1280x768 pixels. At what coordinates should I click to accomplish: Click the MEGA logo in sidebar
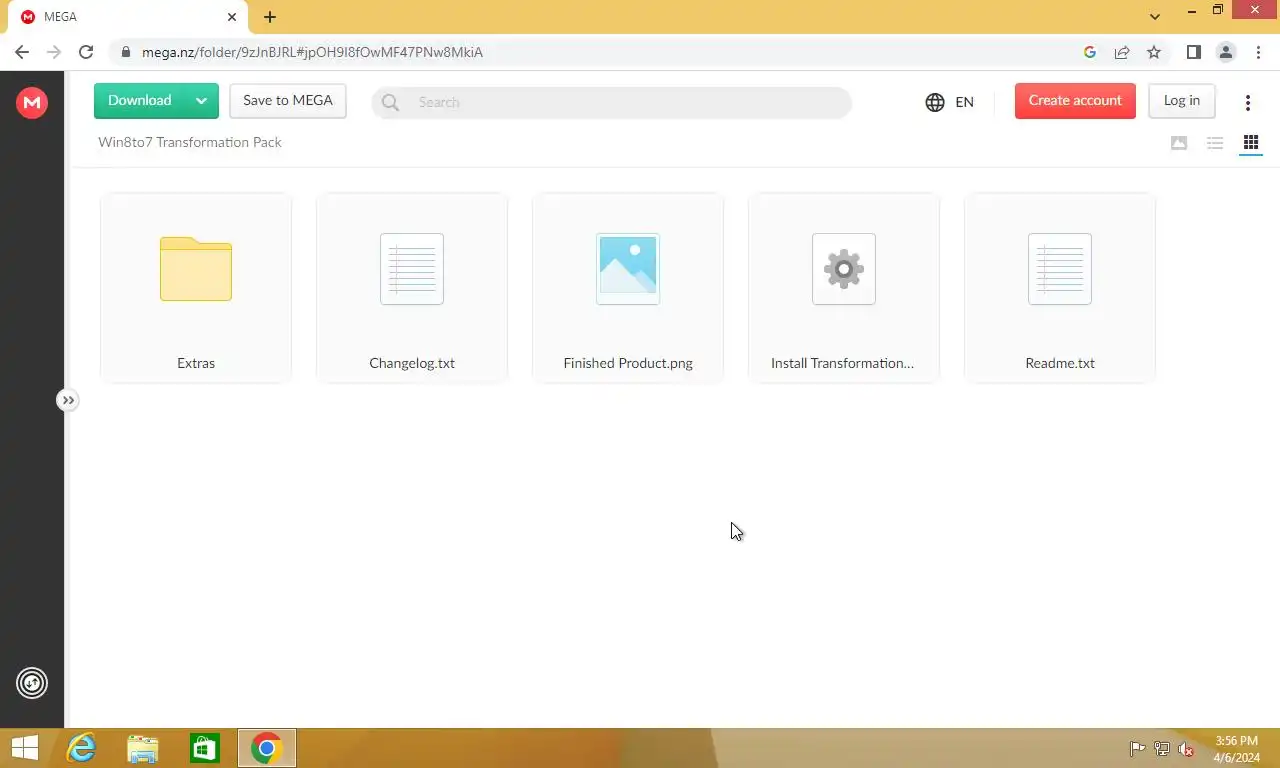[32, 102]
